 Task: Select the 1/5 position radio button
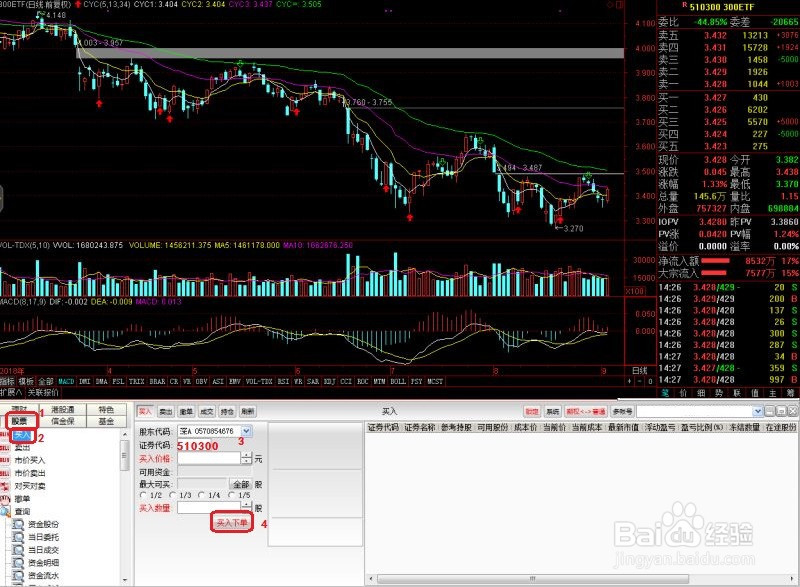[231, 495]
